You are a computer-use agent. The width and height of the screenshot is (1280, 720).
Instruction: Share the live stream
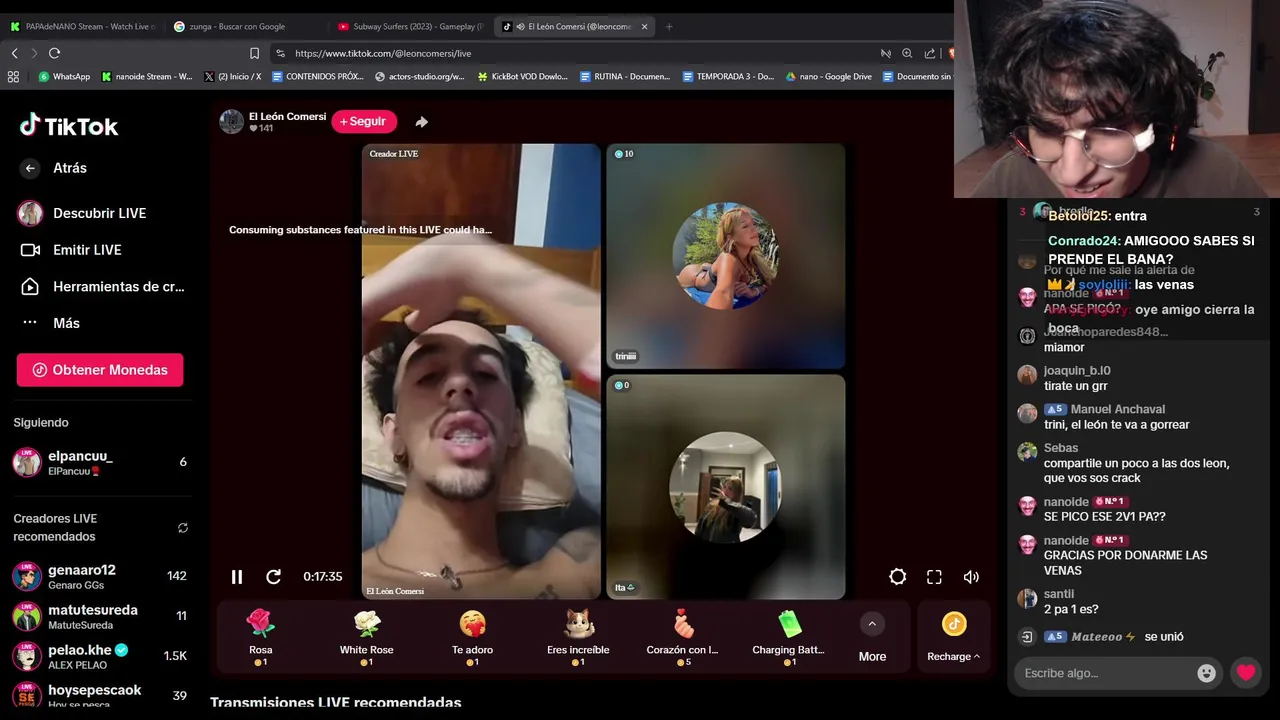422,122
